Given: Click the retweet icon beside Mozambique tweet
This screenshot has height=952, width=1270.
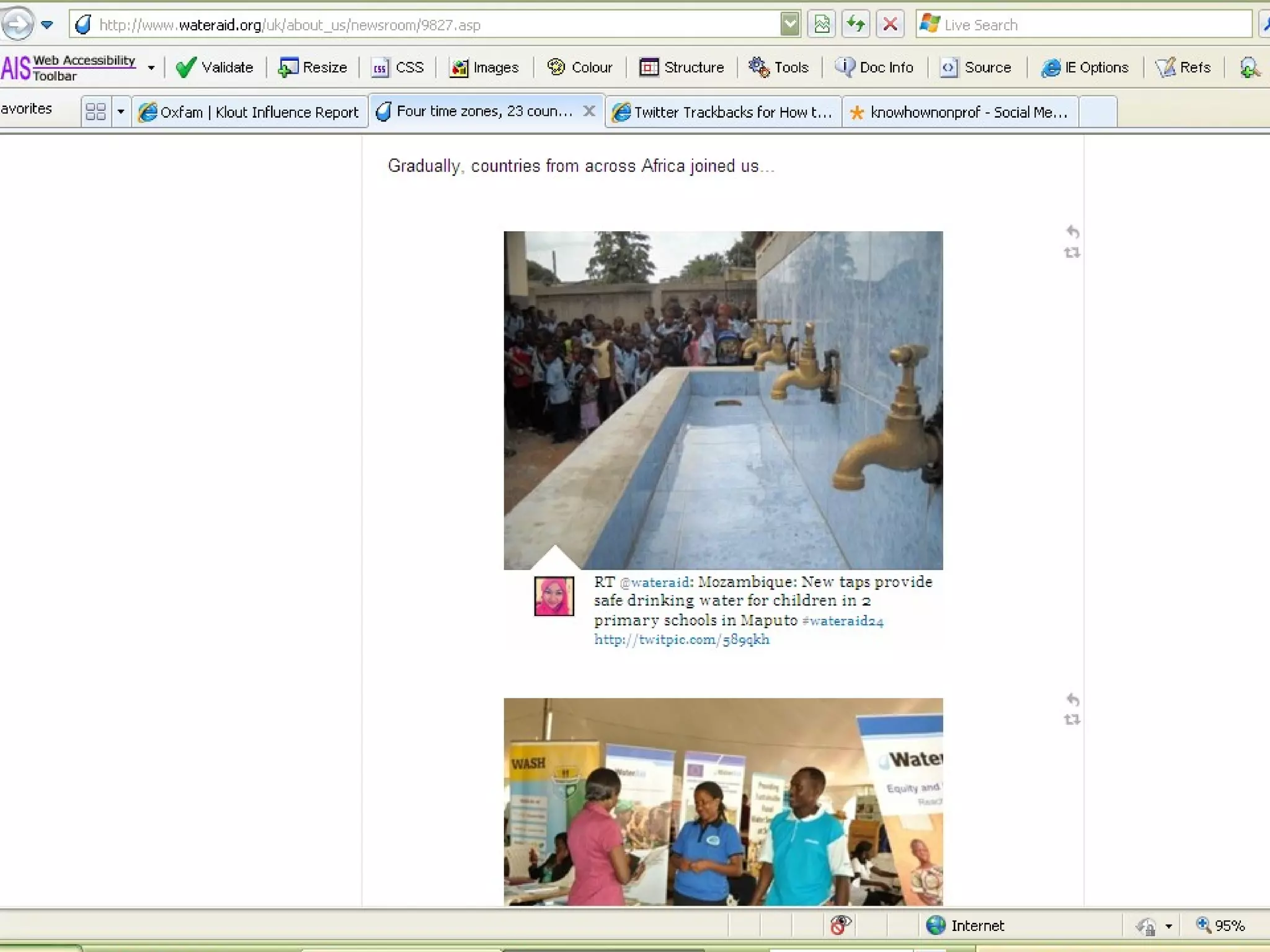Looking at the screenshot, I should (x=1072, y=253).
